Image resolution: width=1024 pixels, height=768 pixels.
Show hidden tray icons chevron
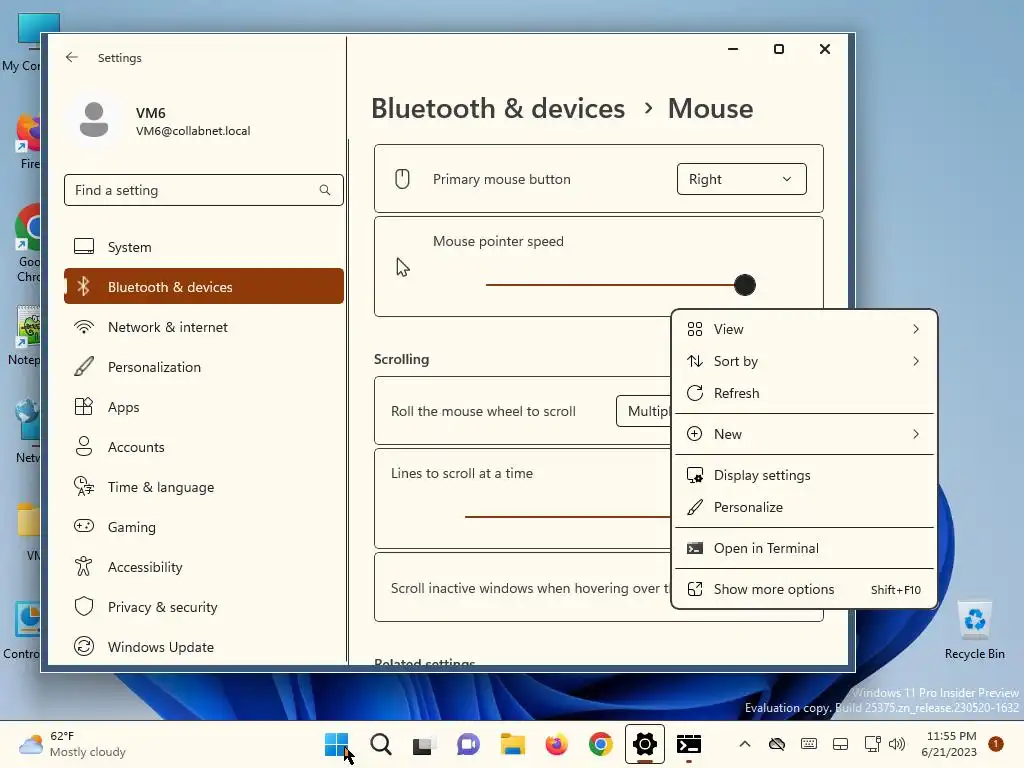[x=744, y=744]
